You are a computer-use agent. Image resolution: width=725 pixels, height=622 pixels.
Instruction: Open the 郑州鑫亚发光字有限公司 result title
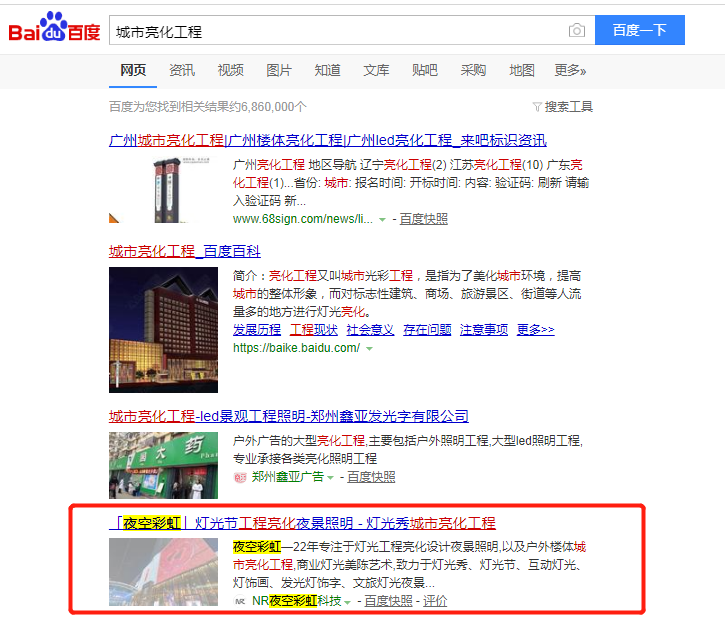click(x=289, y=416)
